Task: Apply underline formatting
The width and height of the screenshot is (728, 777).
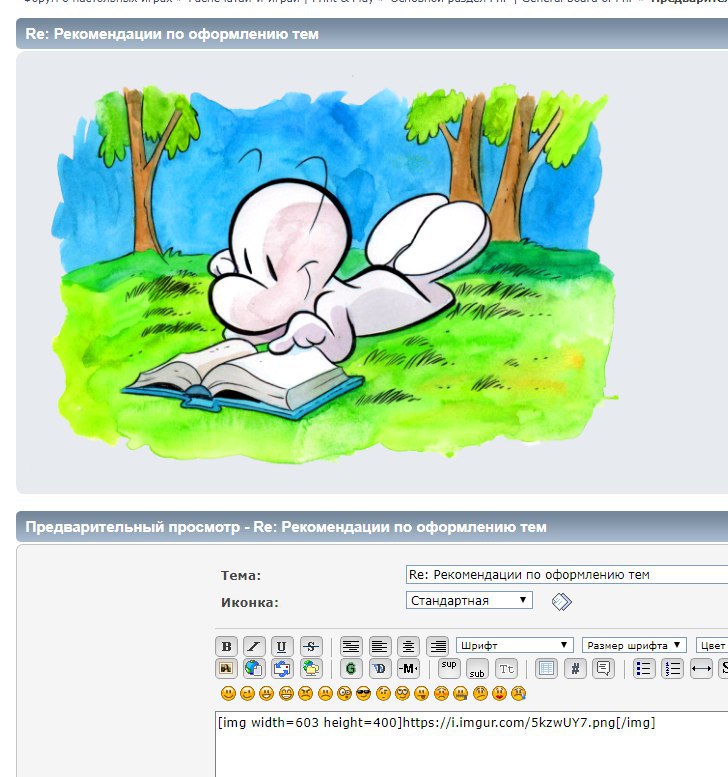Action: coord(281,646)
